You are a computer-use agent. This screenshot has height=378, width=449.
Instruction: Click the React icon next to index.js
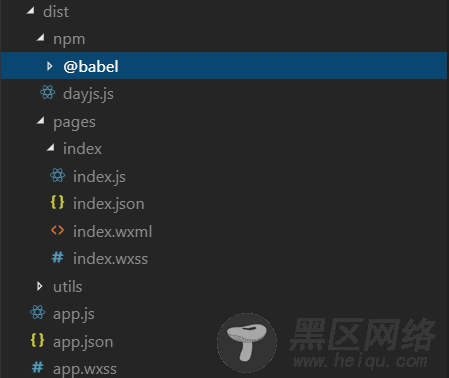coord(58,175)
